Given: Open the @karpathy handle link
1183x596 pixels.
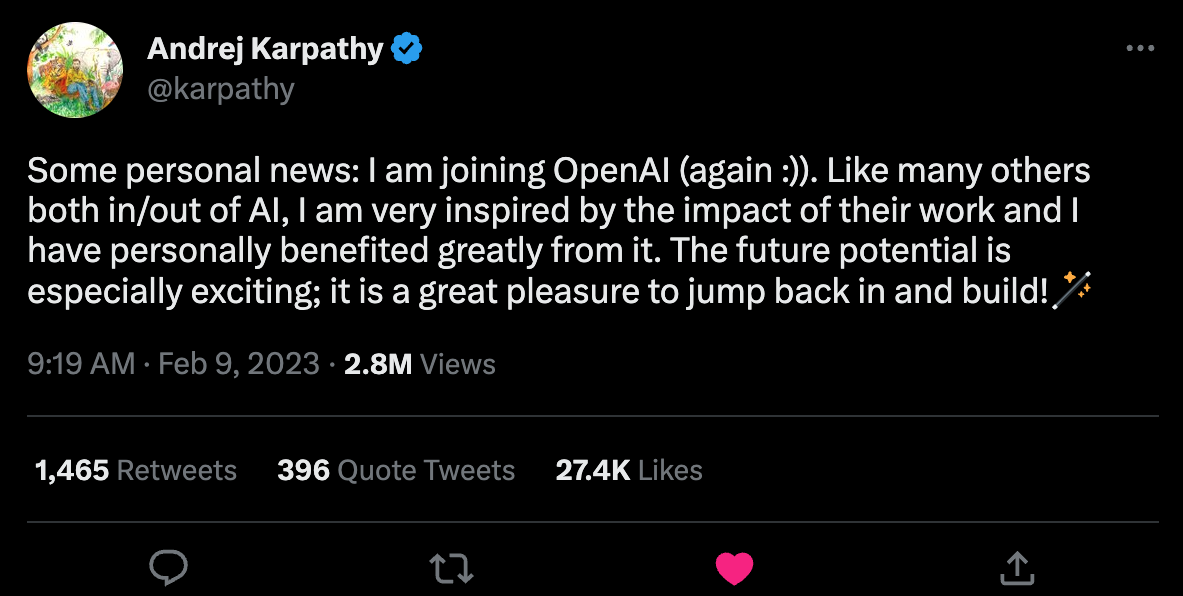Looking at the screenshot, I should click(x=220, y=89).
